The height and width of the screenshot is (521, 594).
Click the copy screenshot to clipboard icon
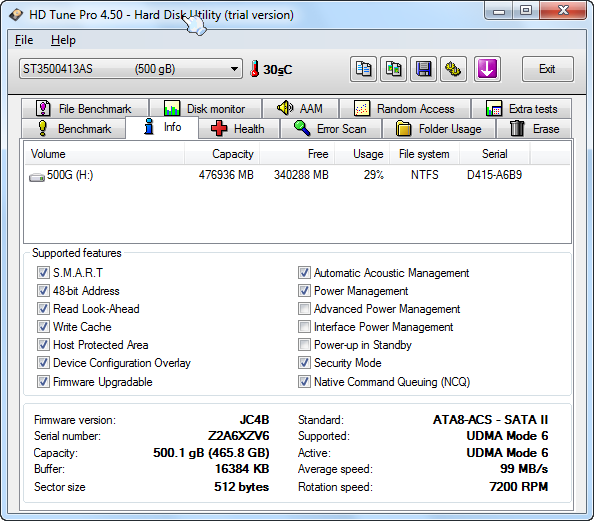(394, 69)
